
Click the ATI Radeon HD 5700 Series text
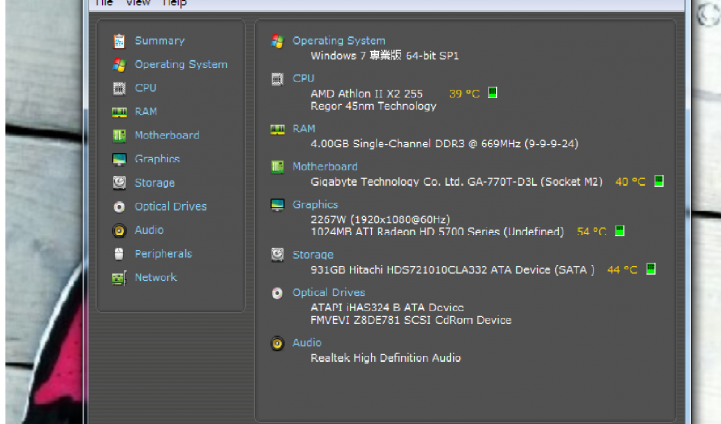[x=437, y=231]
